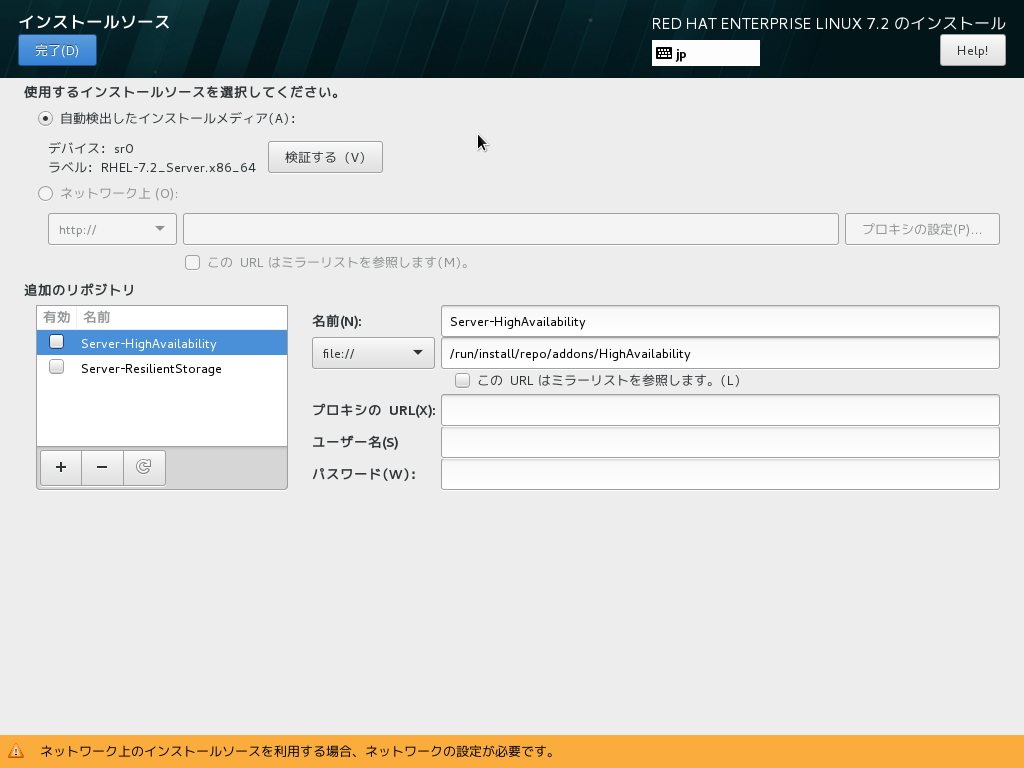Click the password input field

pyautogui.click(x=720, y=474)
